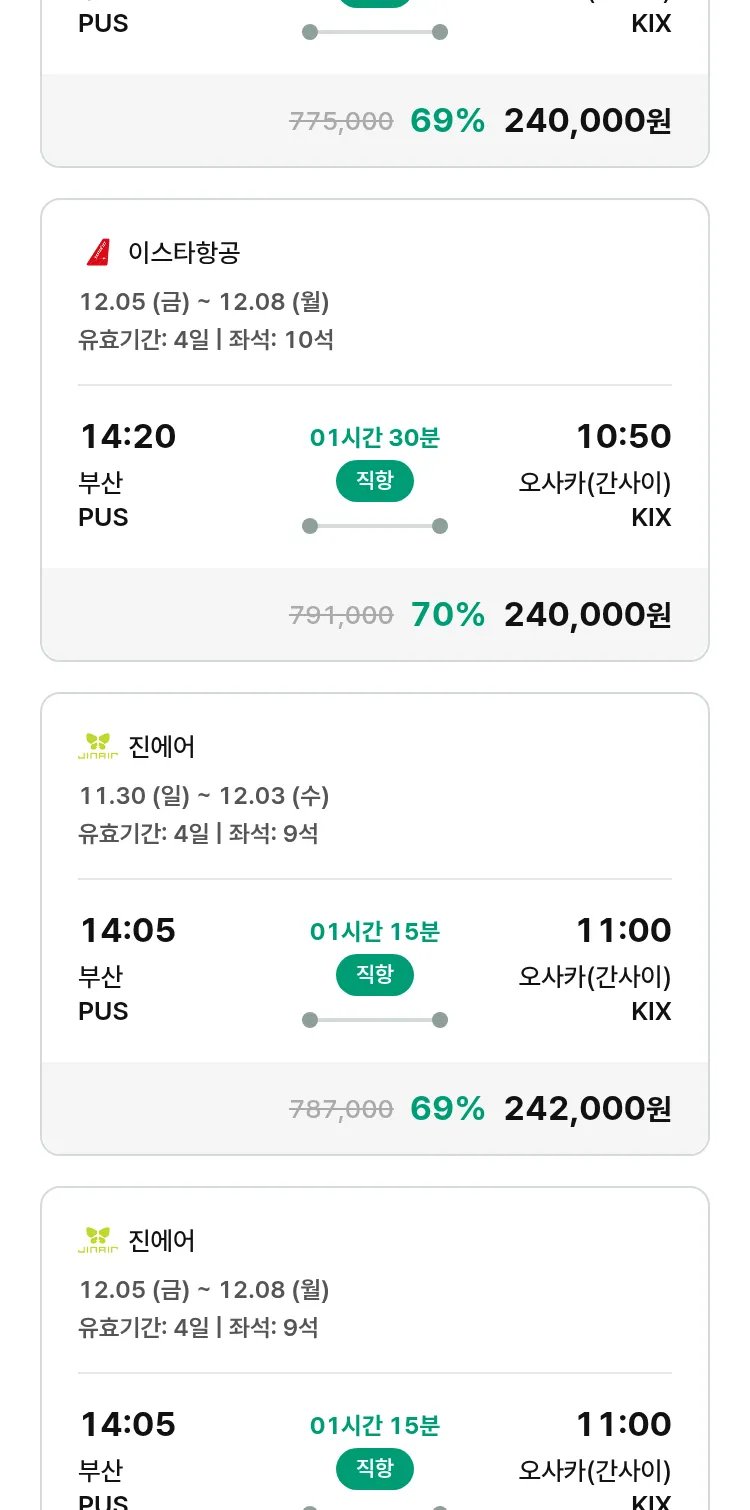Viewport: 750px width, 1510px height.
Task: Tap 진에어 name on the 11.30 flight card
Action: point(162,746)
